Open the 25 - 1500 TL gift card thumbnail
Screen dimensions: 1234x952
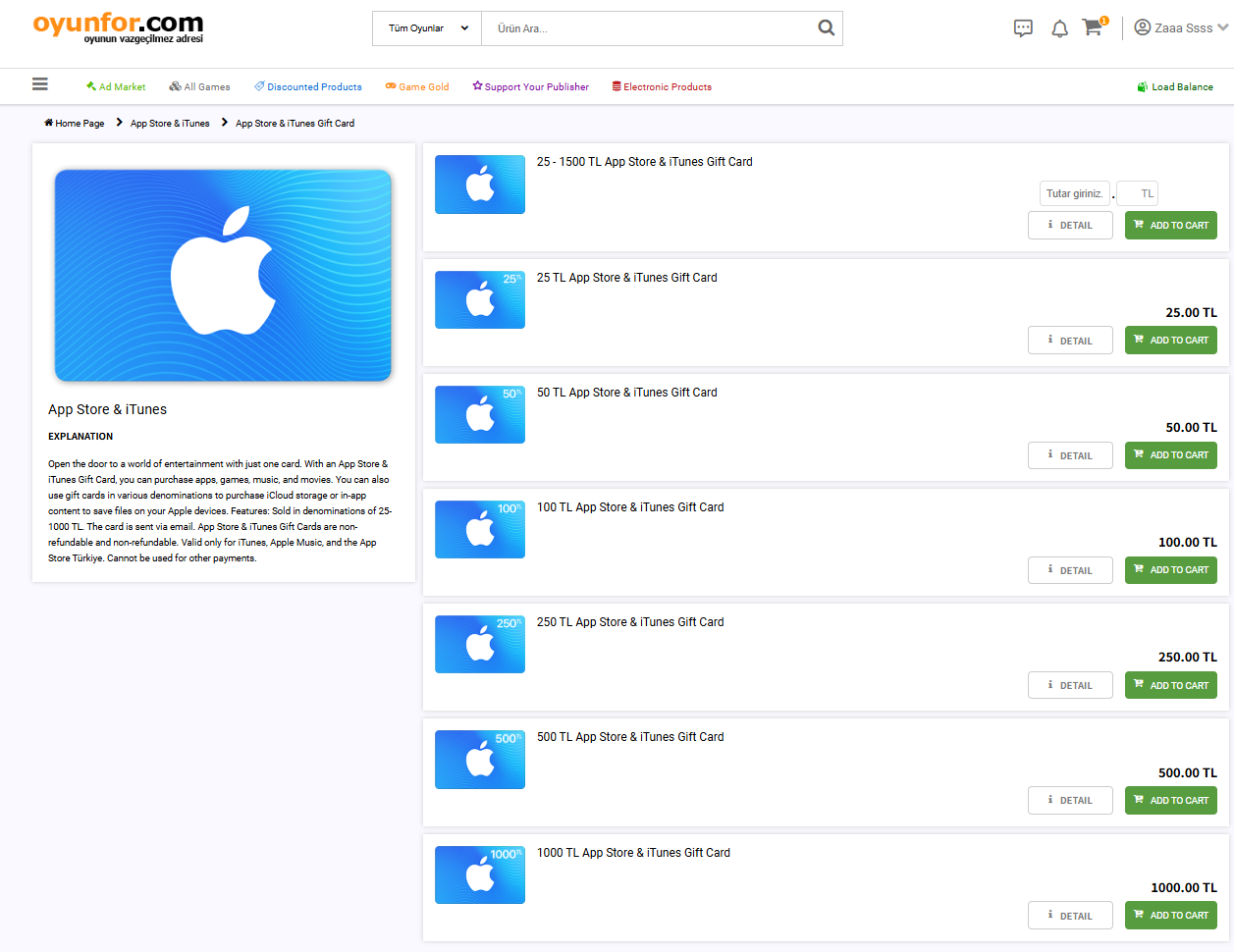click(480, 185)
